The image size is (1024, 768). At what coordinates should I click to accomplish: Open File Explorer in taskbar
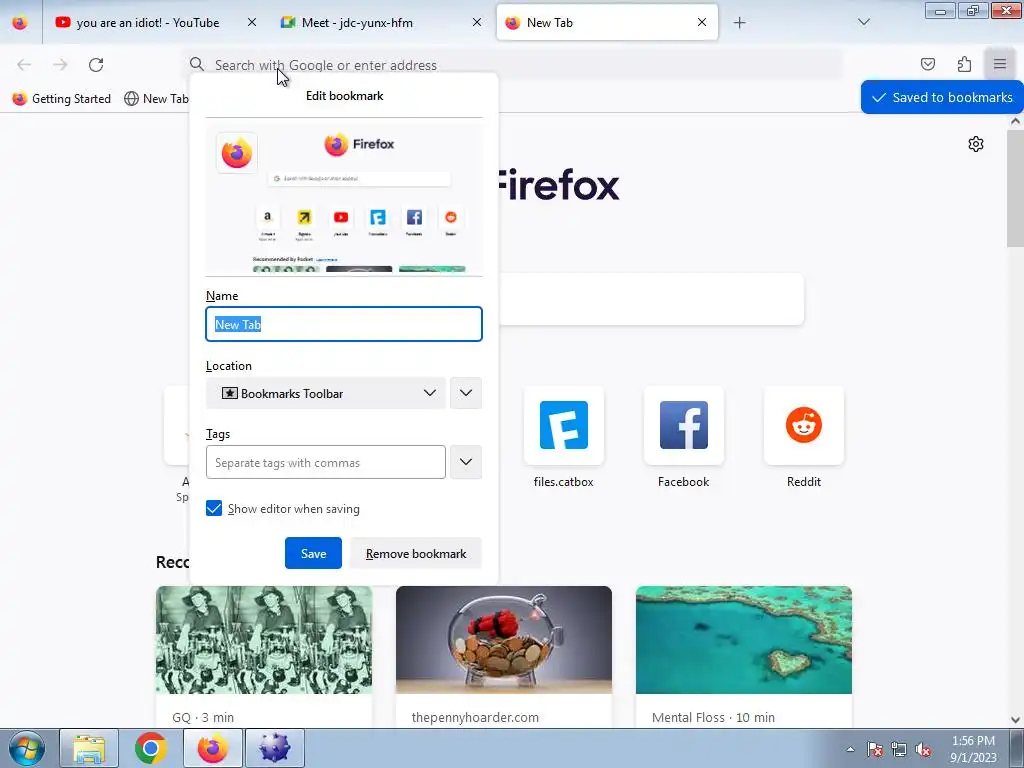[x=89, y=748]
